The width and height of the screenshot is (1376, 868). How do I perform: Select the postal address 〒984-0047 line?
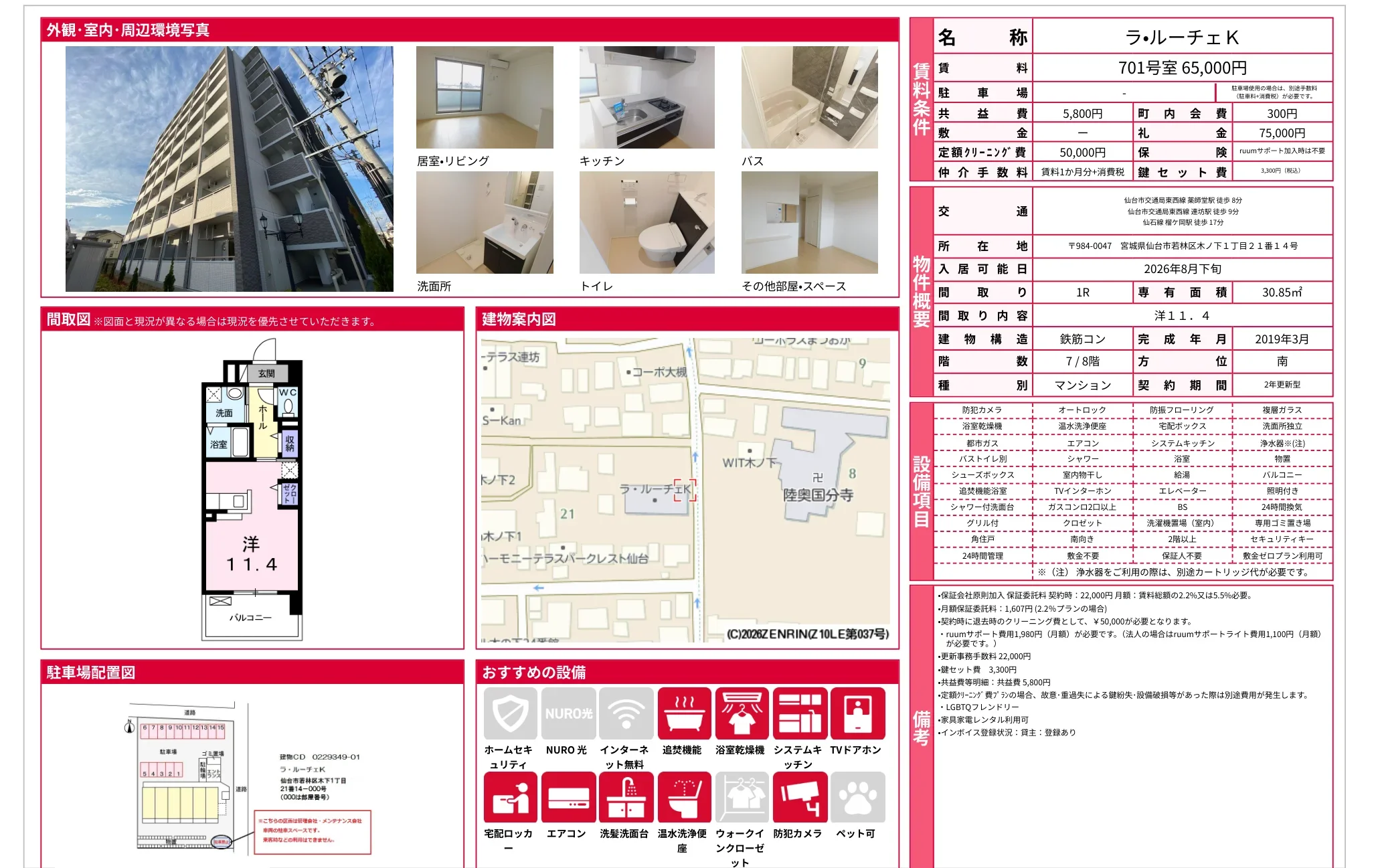[x=1183, y=246]
